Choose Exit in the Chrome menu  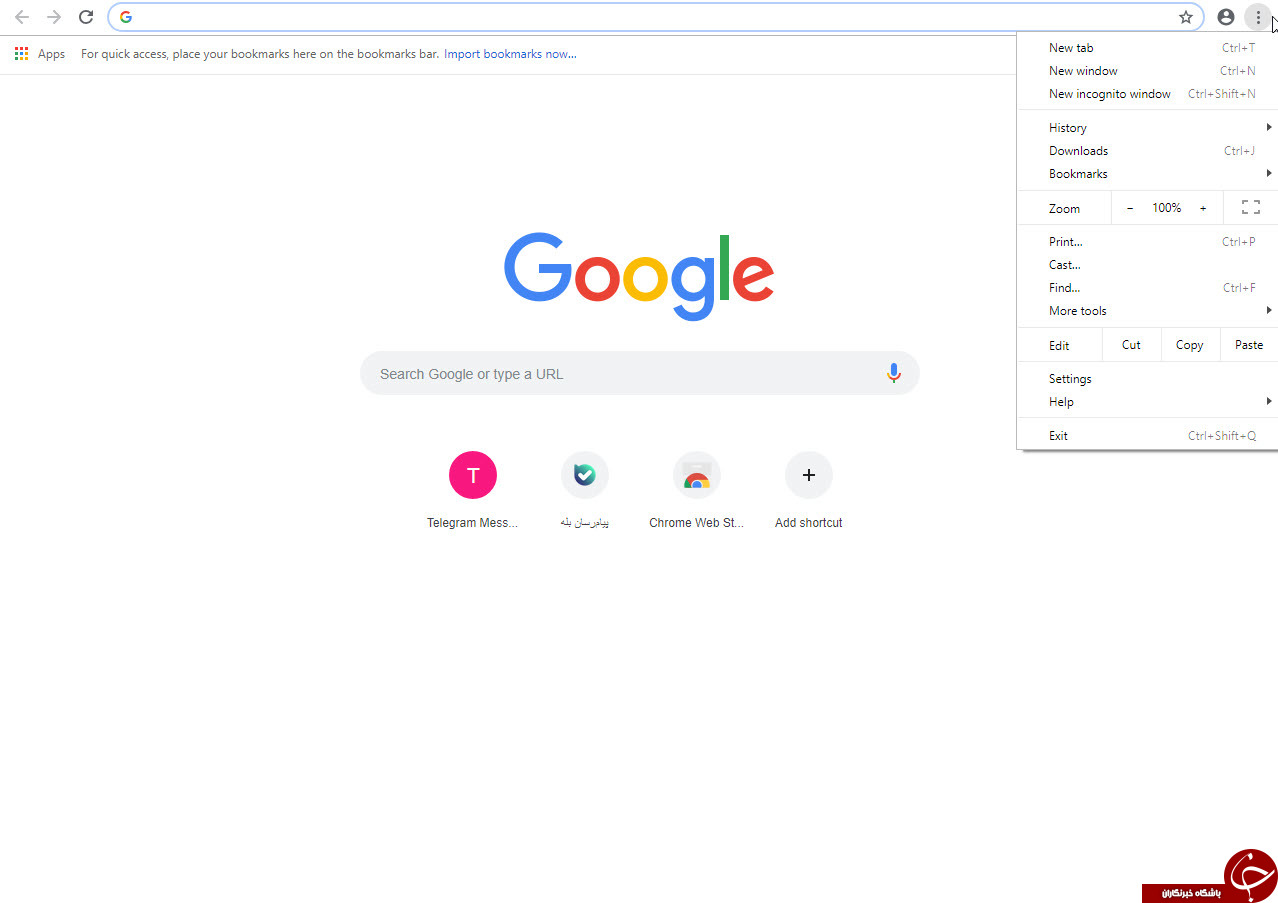1147,436
